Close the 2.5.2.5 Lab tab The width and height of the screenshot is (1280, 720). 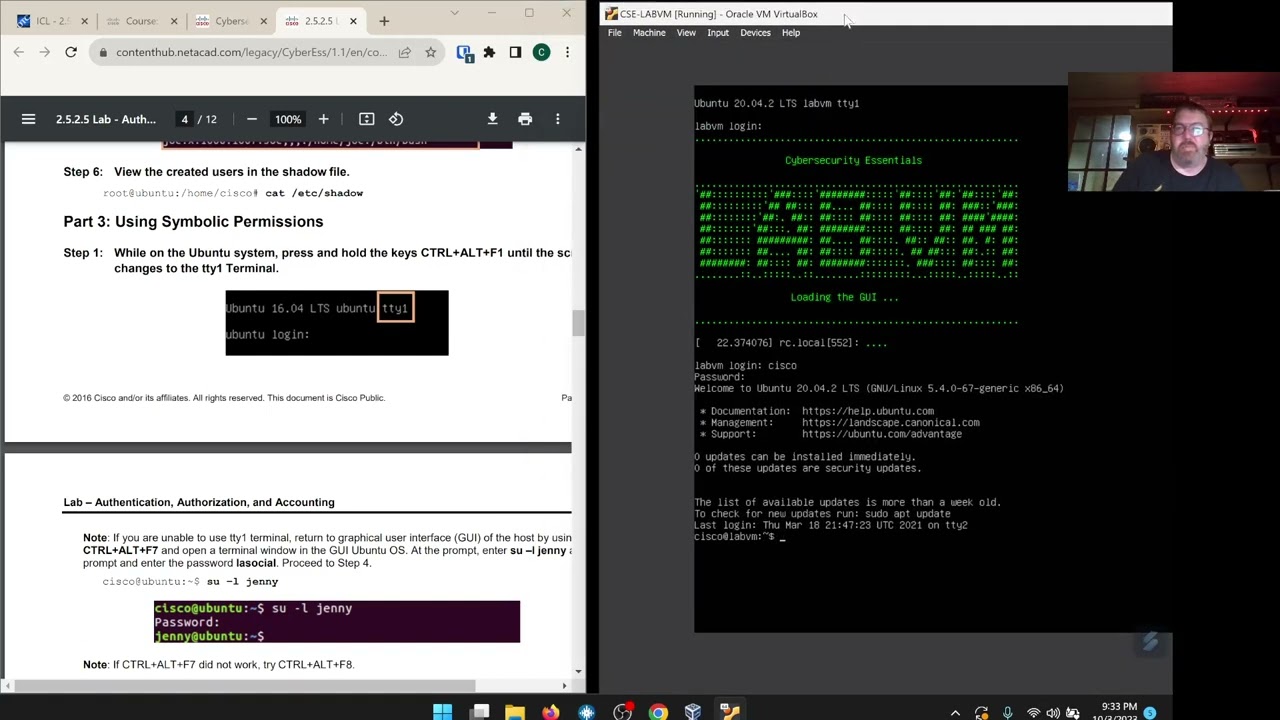tap(353, 21)
